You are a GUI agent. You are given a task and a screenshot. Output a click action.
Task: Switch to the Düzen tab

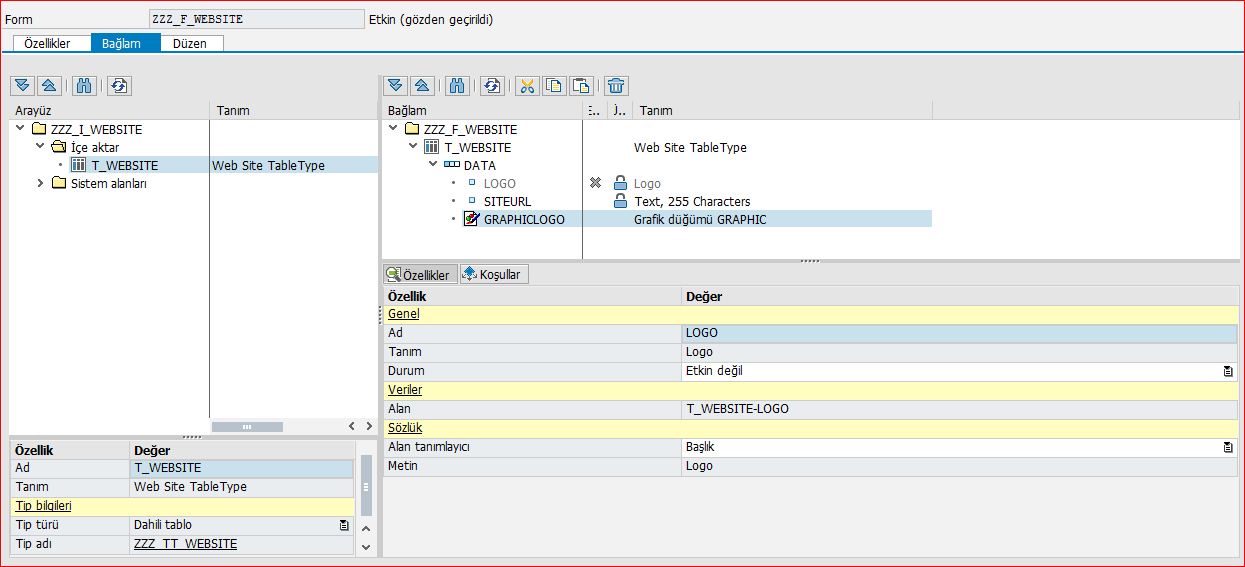click(190, 43)
